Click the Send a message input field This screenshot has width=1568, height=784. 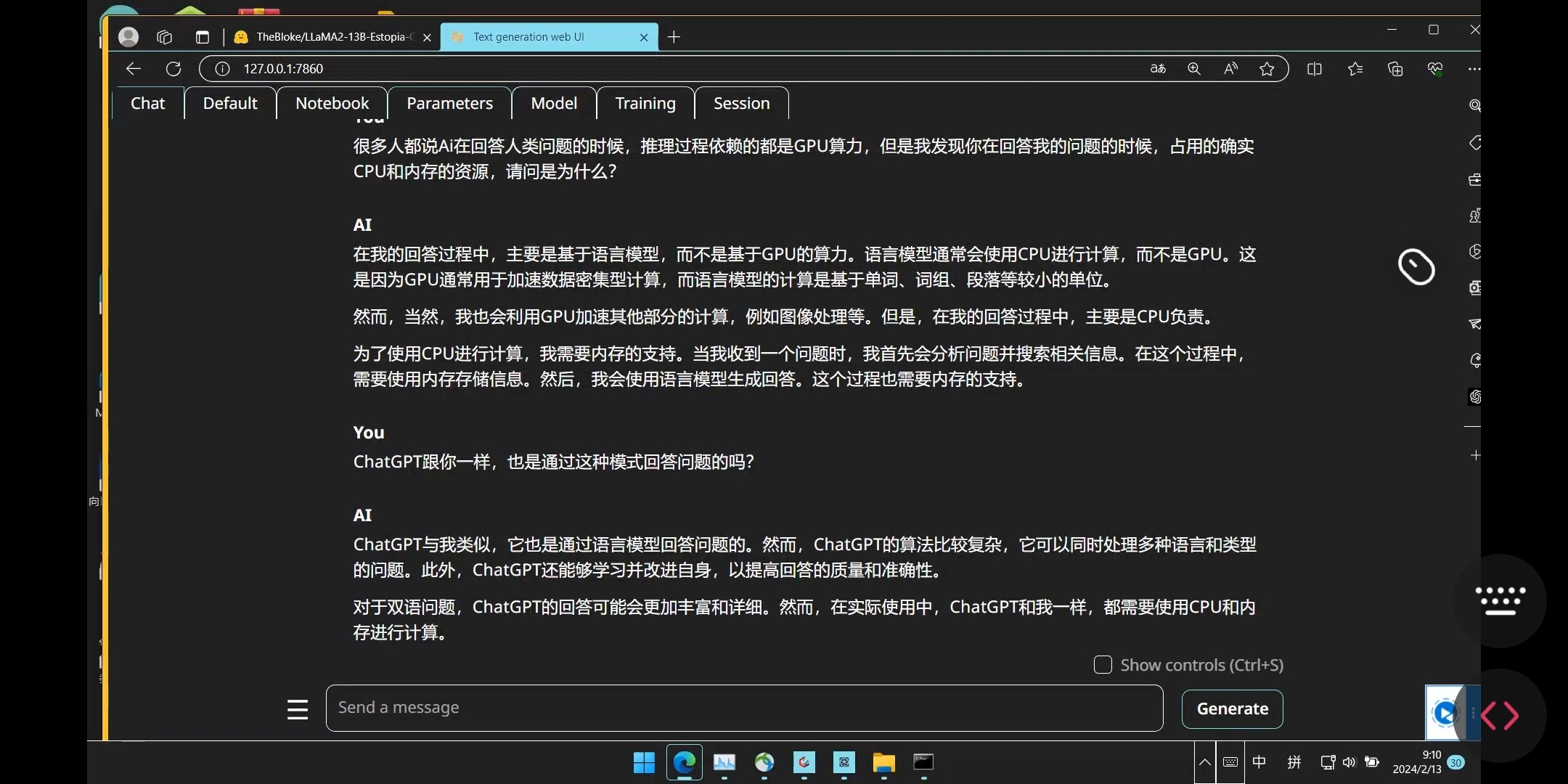tap(744, 708)
